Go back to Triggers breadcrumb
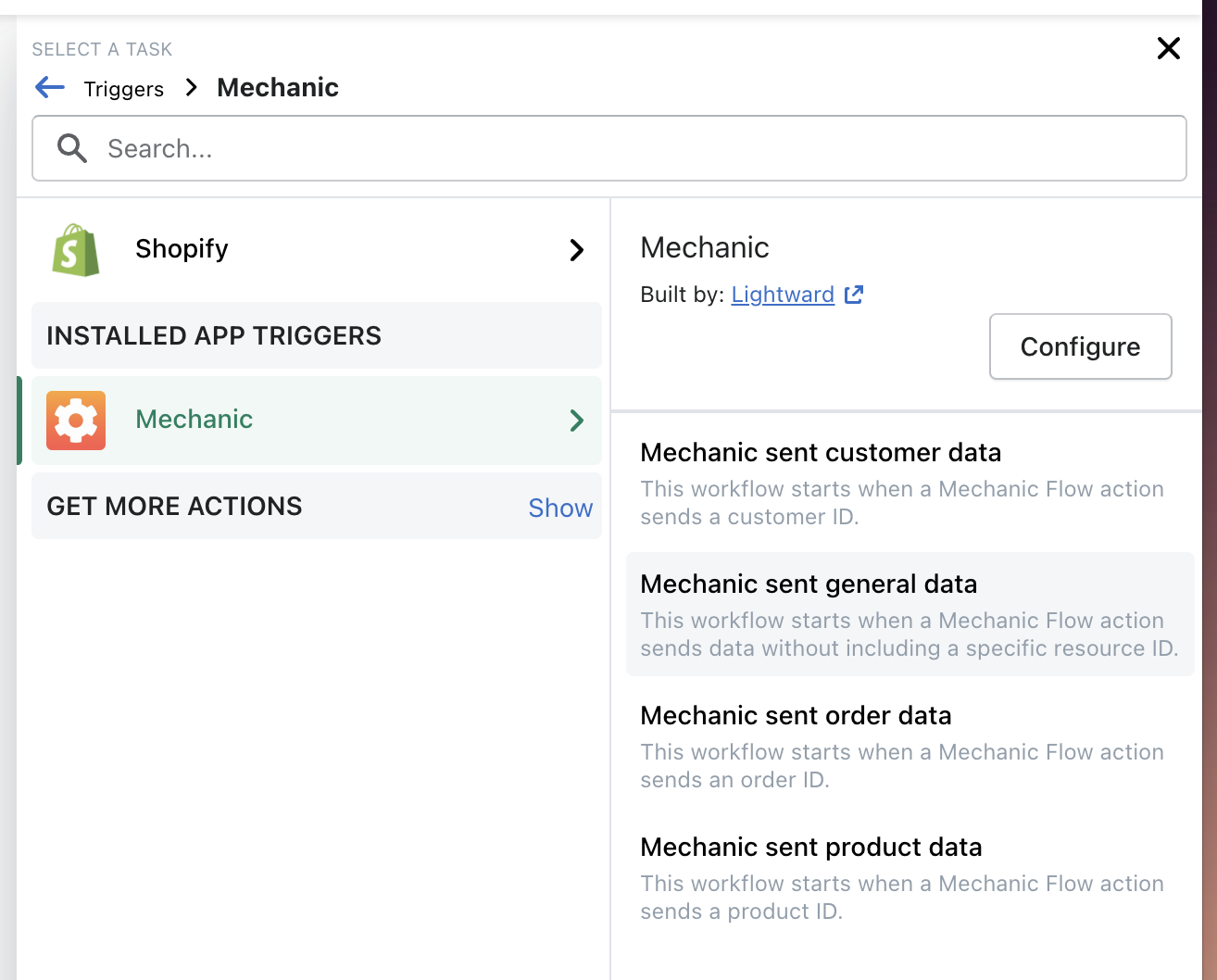1217x980 pixels. point(123,88)
